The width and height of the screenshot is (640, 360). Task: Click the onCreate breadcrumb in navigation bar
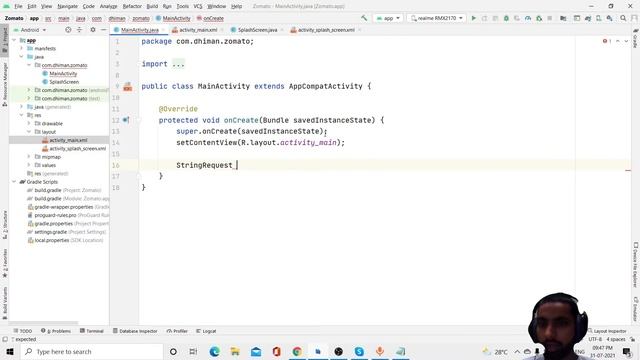pyautogui.click(x=210, y=18)
